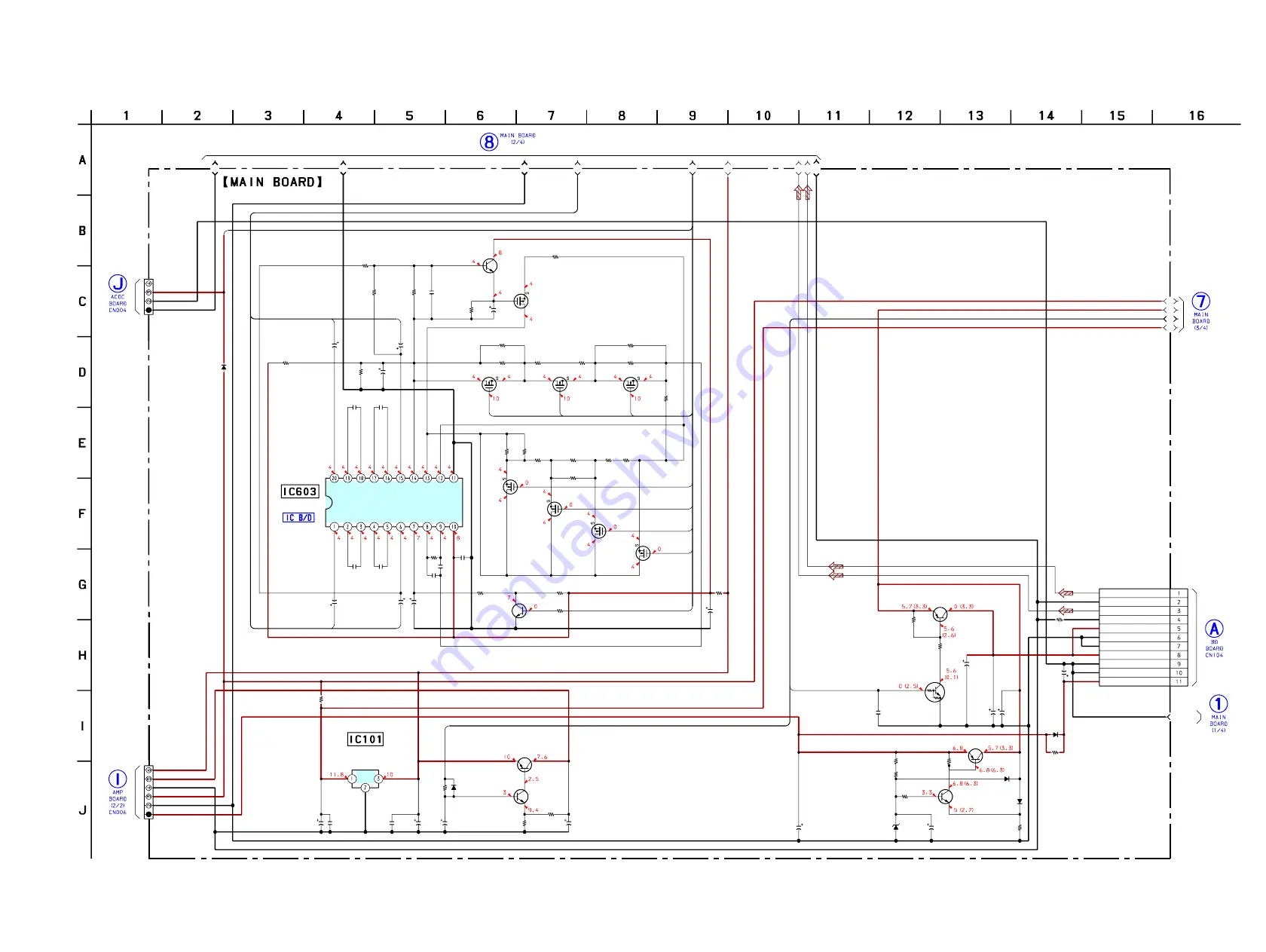
Task: Select the IC101 regulator component
Action: click(x=365, y=779)
